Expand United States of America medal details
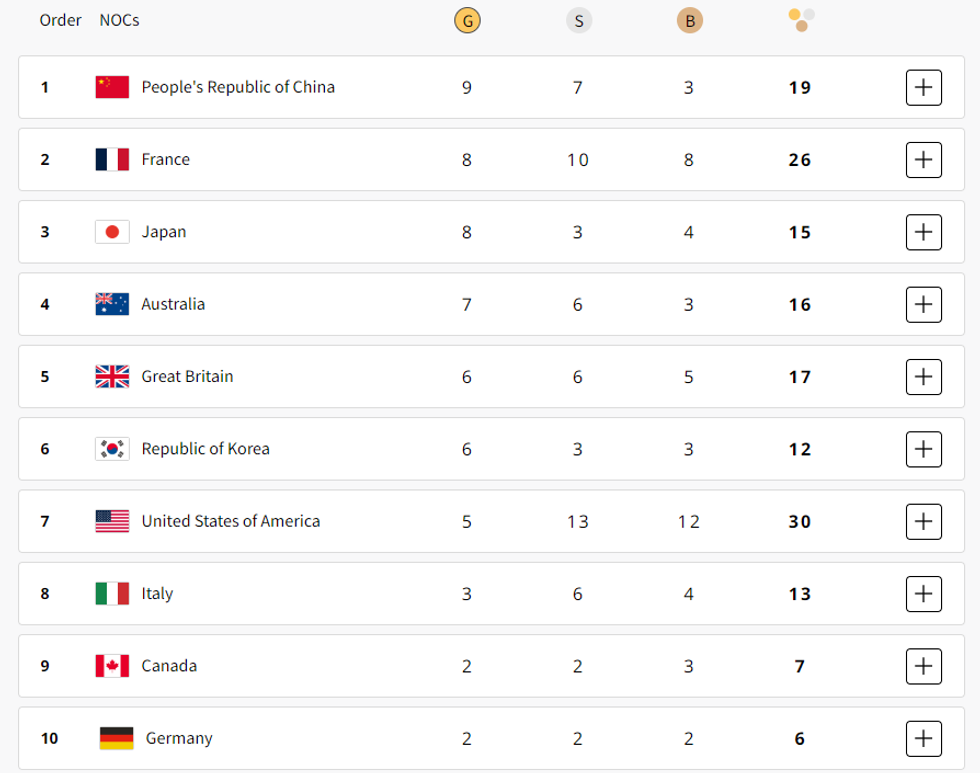 tap(923, 521)
